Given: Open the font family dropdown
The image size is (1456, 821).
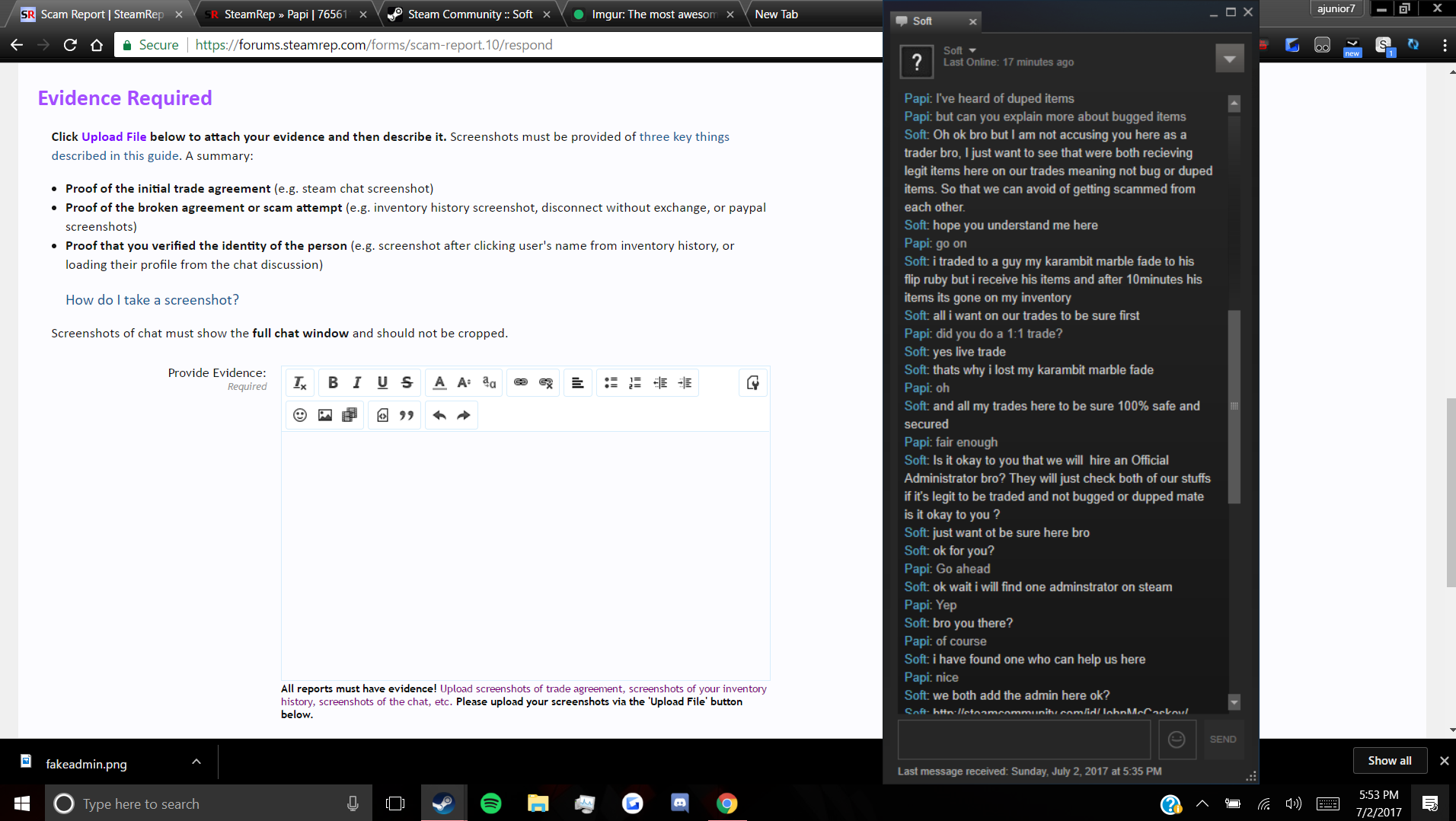Looking at the screenshot, I should (x=489, y=382).
